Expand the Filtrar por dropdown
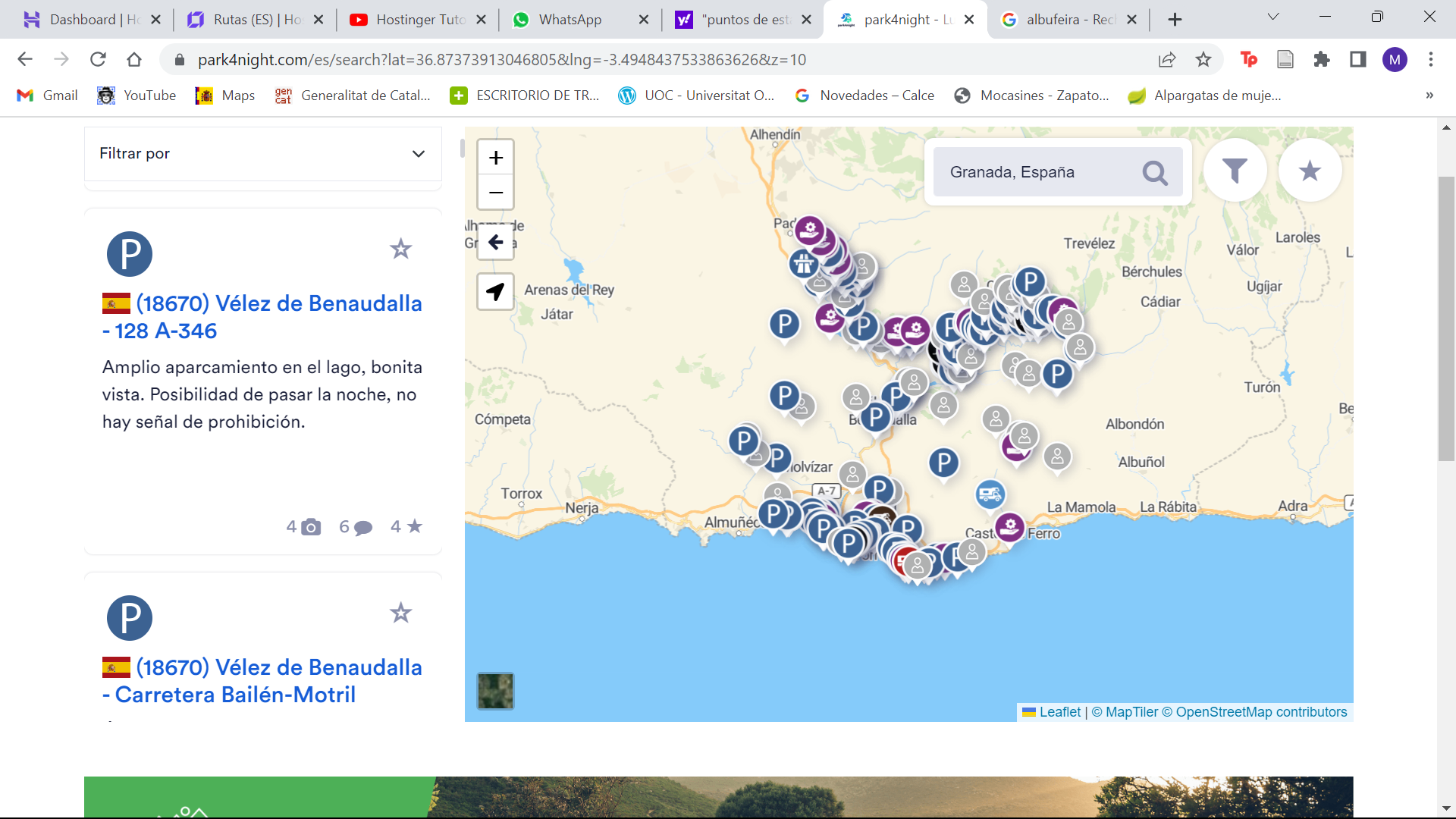Screen dimensions: 1456x819 click(418, 154)
